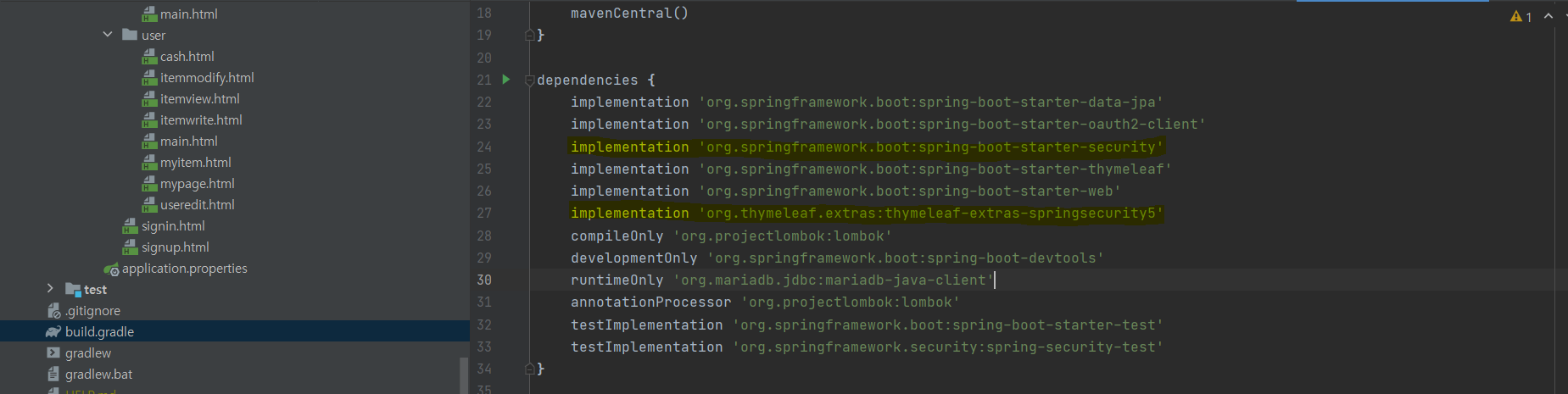Run dependencies block via gutter arrow
The width and height of the screenshot is (1568, 394).
point(506,79)
